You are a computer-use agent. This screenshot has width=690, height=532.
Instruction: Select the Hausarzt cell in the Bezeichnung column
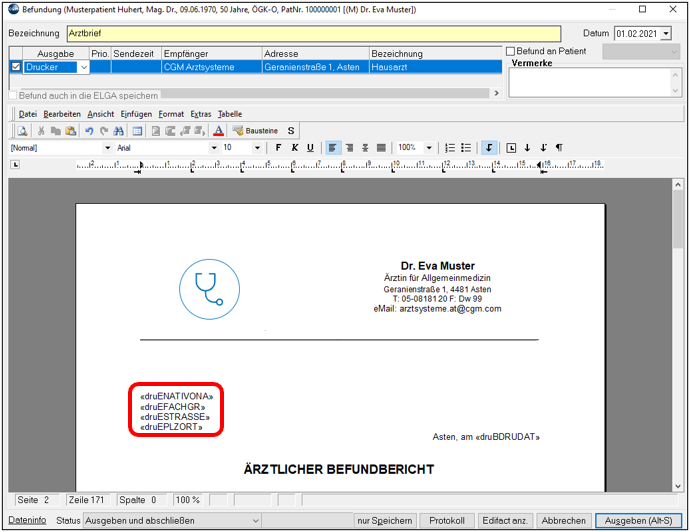point(435,67)
